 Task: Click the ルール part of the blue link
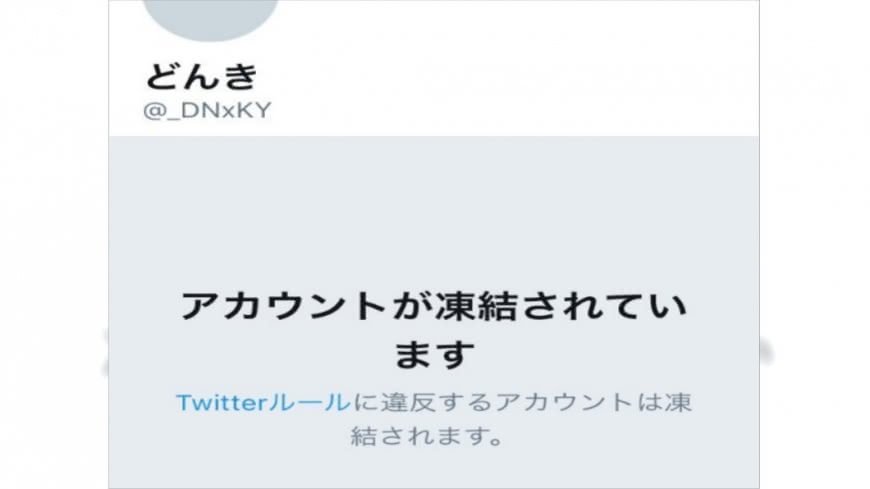click(310, 402)
